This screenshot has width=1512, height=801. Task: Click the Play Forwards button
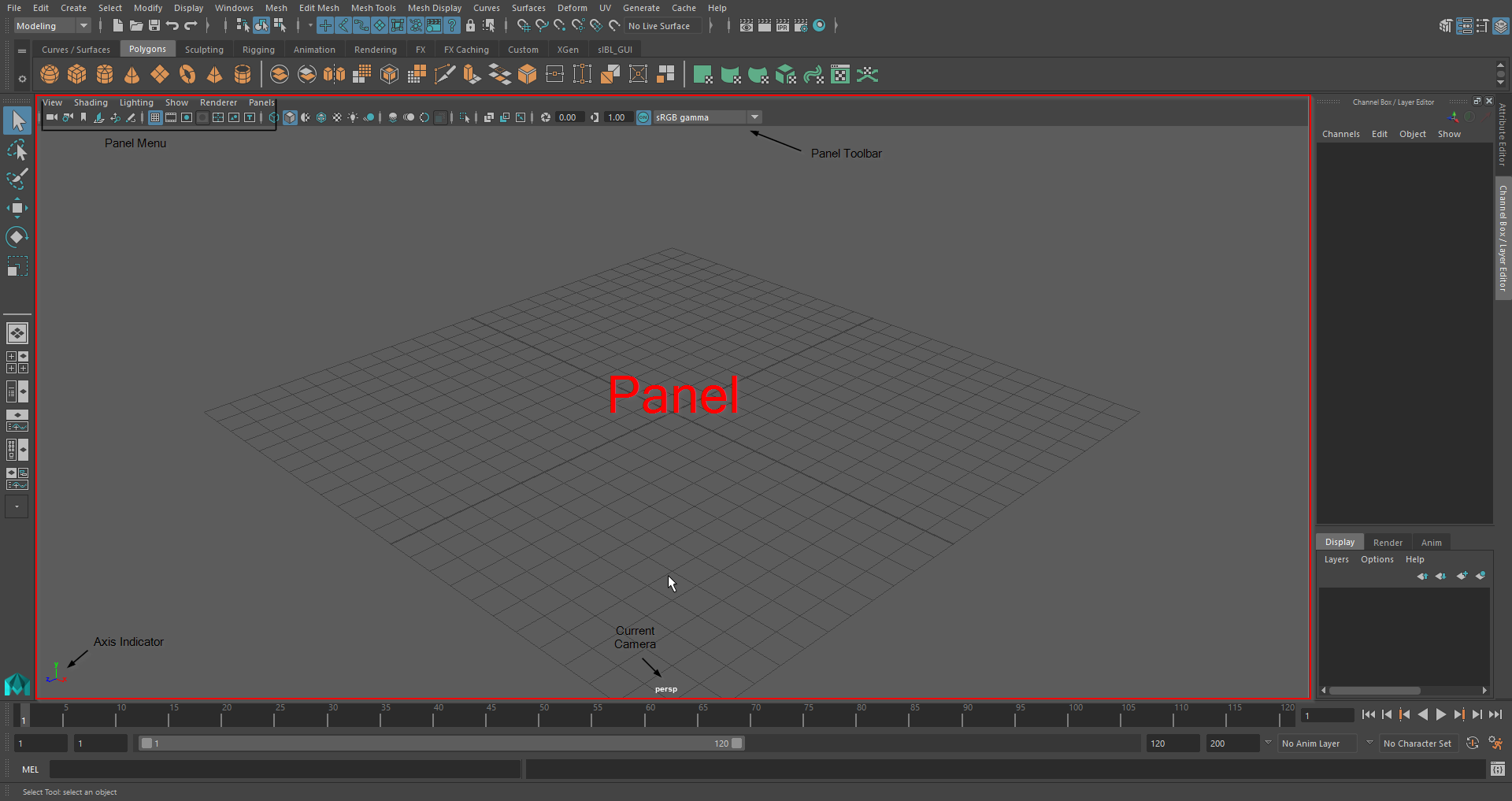click(x=1441, y=714)
